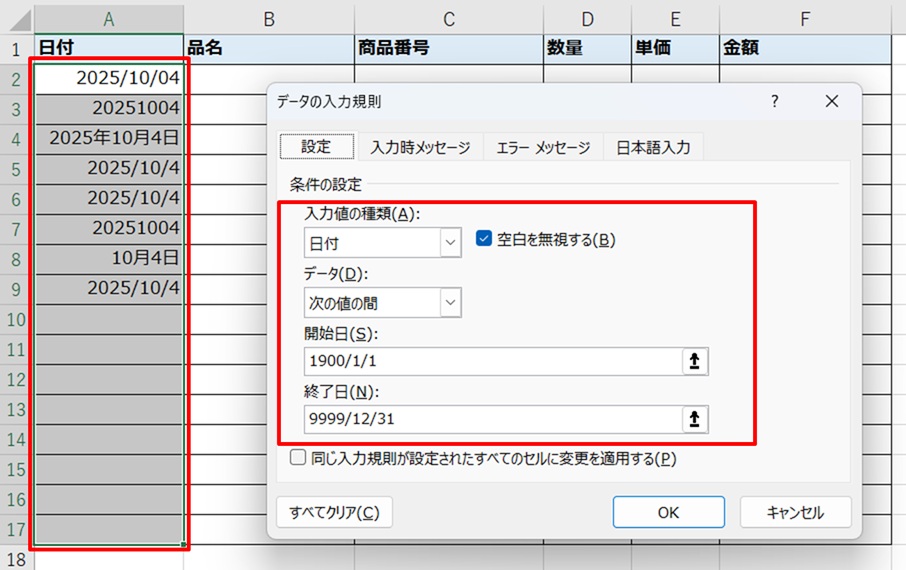This screenshot has height=570, width=906.
Task: Select the 日本語入力 tab
Action: click(x=653, y=147)
